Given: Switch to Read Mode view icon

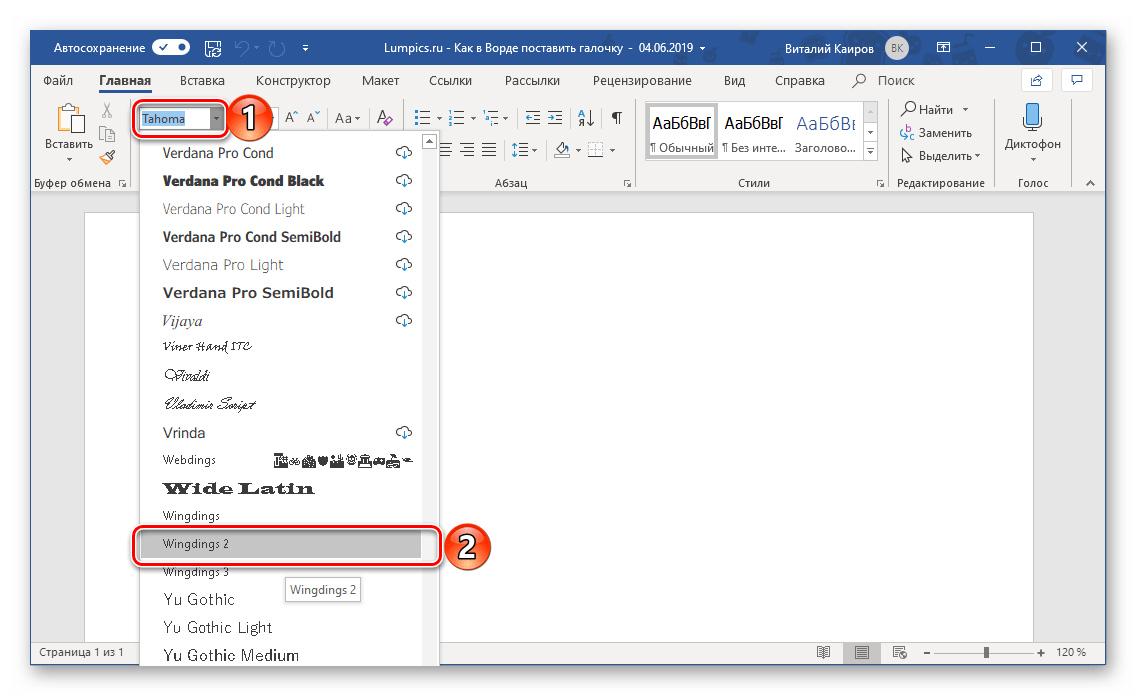Looking at the screenshot, I should click(x=823, y=652).
